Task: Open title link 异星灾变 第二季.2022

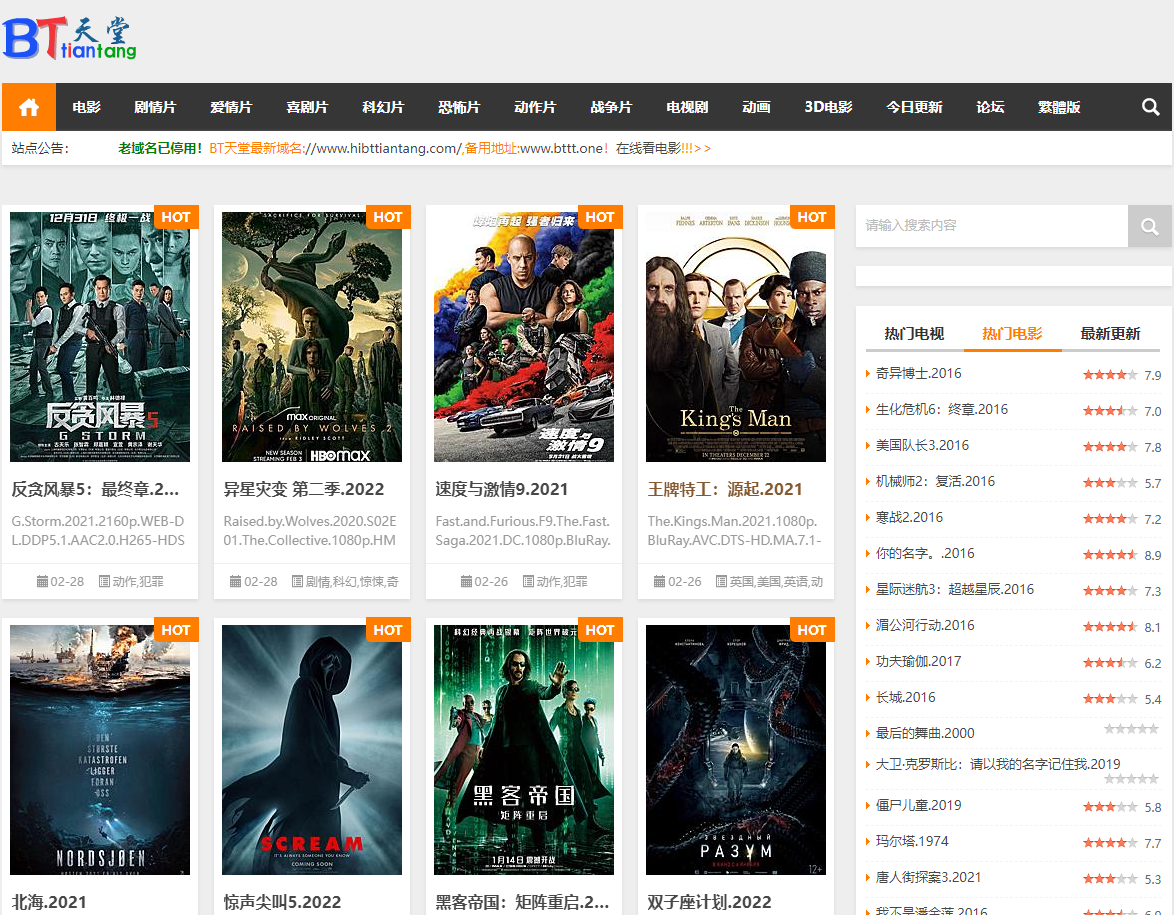Action: [303, 490]
